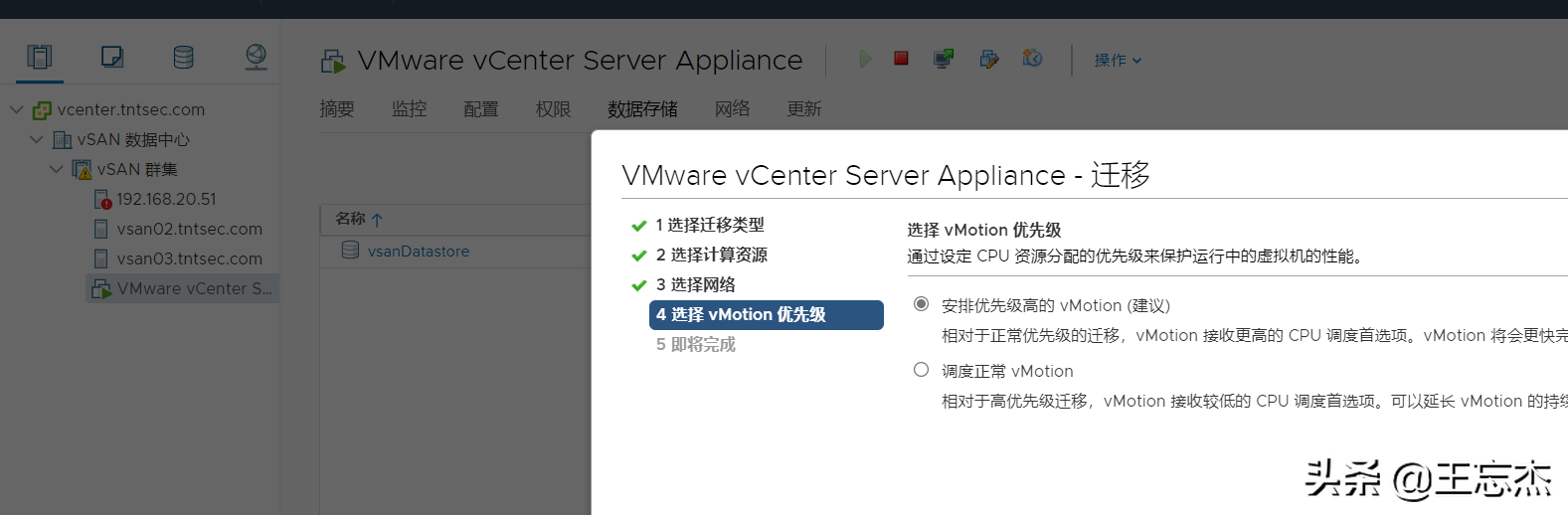Open the 配置 tab

coord(481,108)
